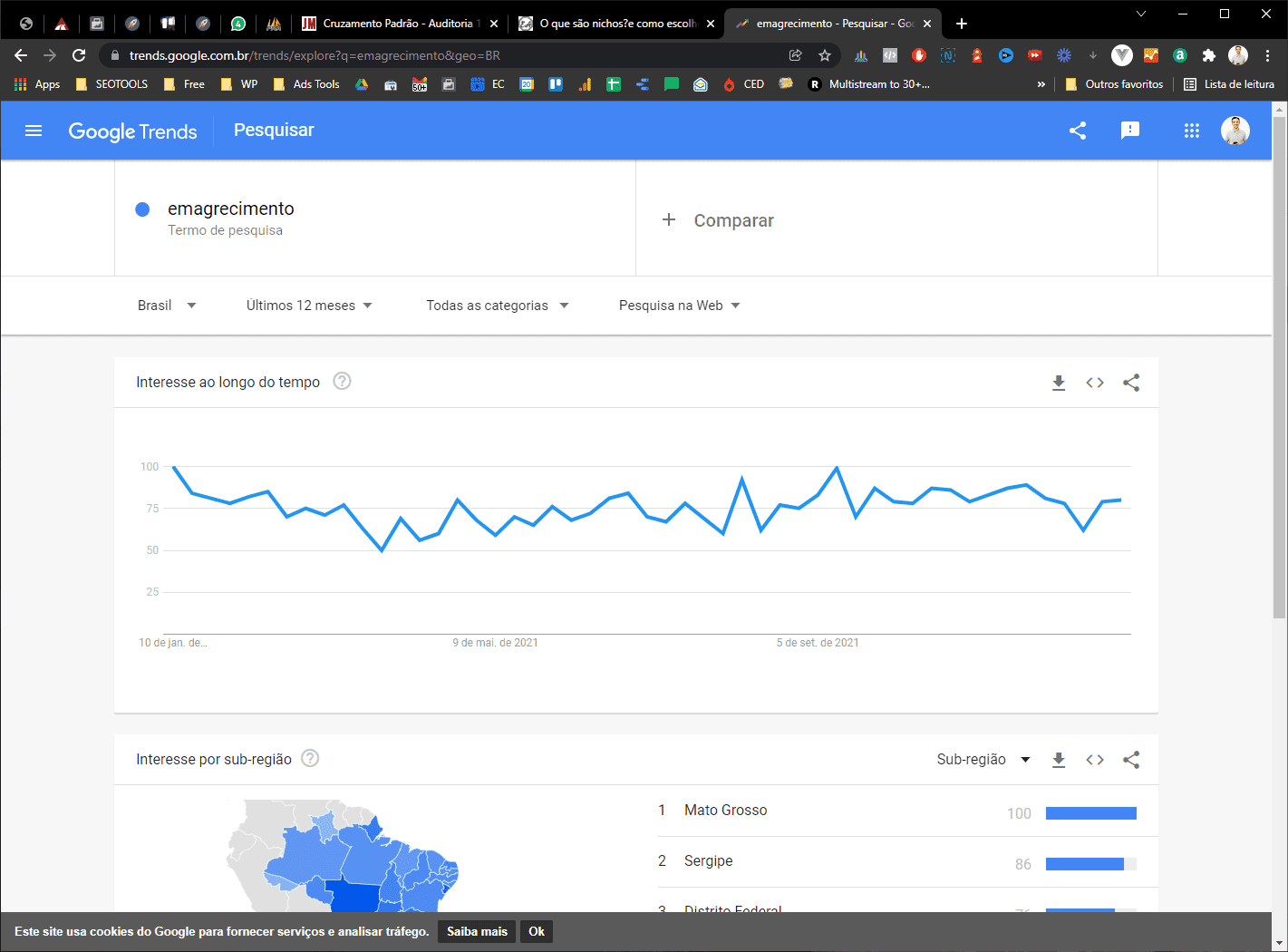Click the Trello bookmark icon
1288x952 pixels.
(556, 84)
